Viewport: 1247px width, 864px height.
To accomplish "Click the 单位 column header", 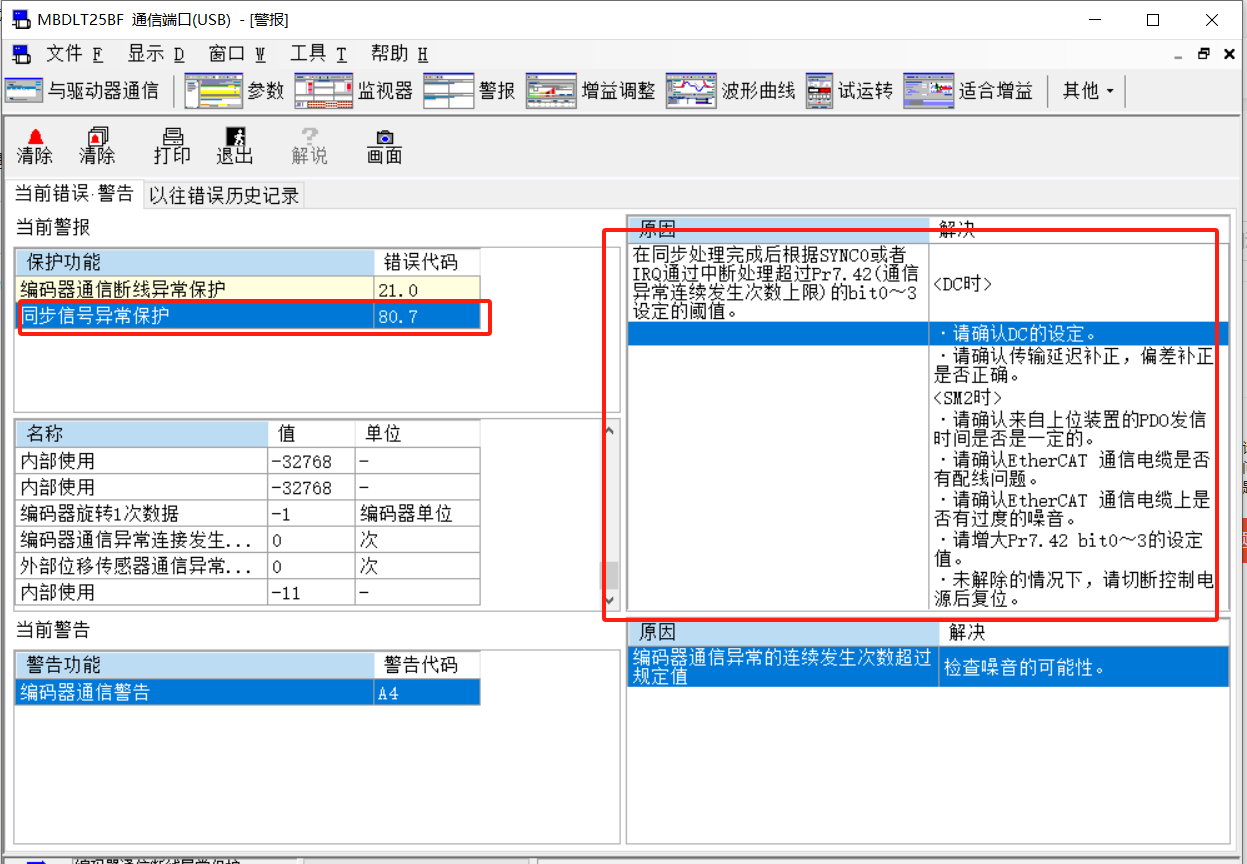I will (418, 434).
